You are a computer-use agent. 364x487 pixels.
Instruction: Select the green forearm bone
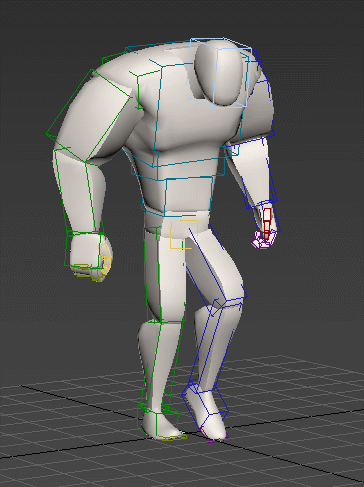[79, 190]
